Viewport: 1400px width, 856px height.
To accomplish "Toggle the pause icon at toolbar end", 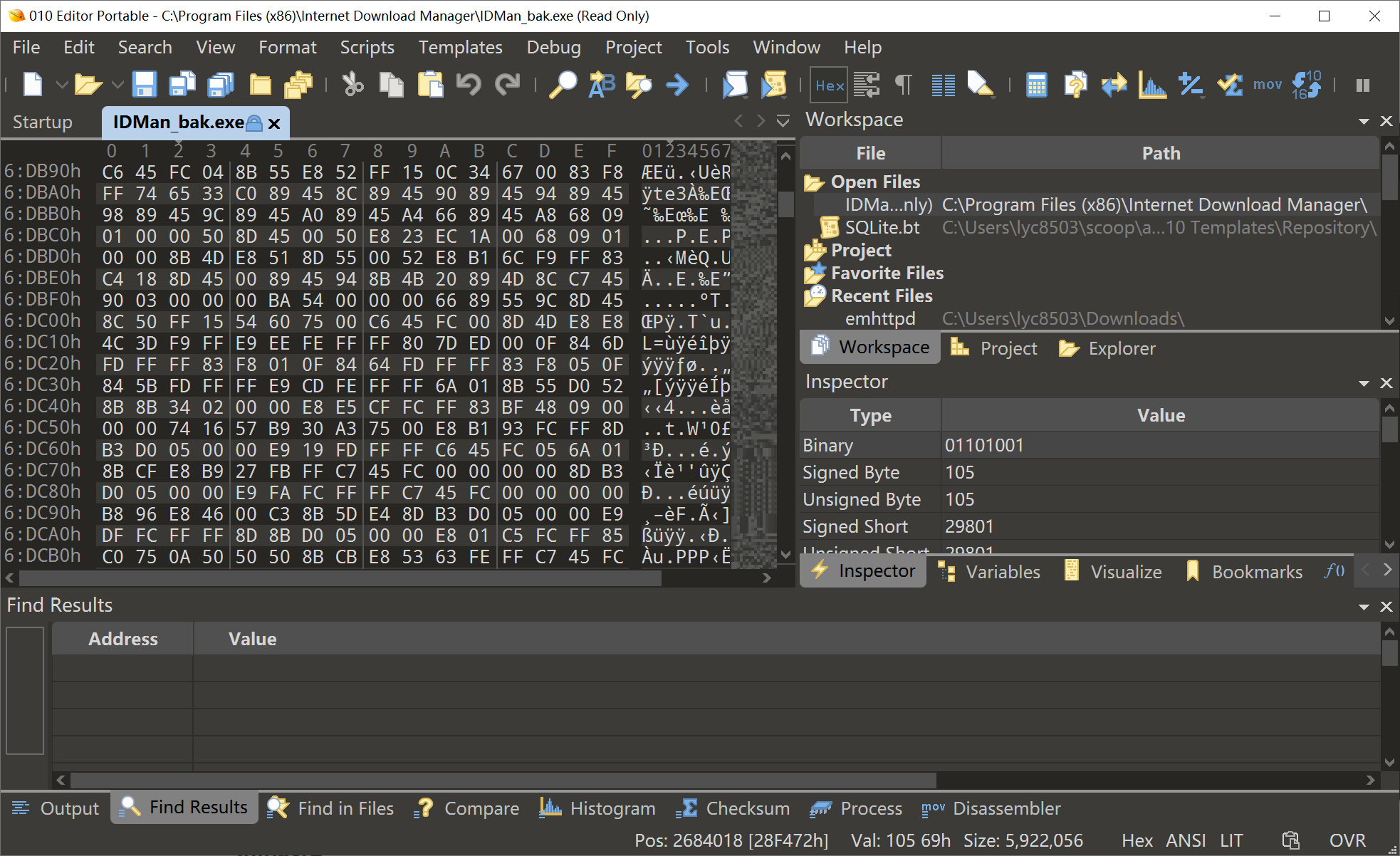I will 1362,84.
